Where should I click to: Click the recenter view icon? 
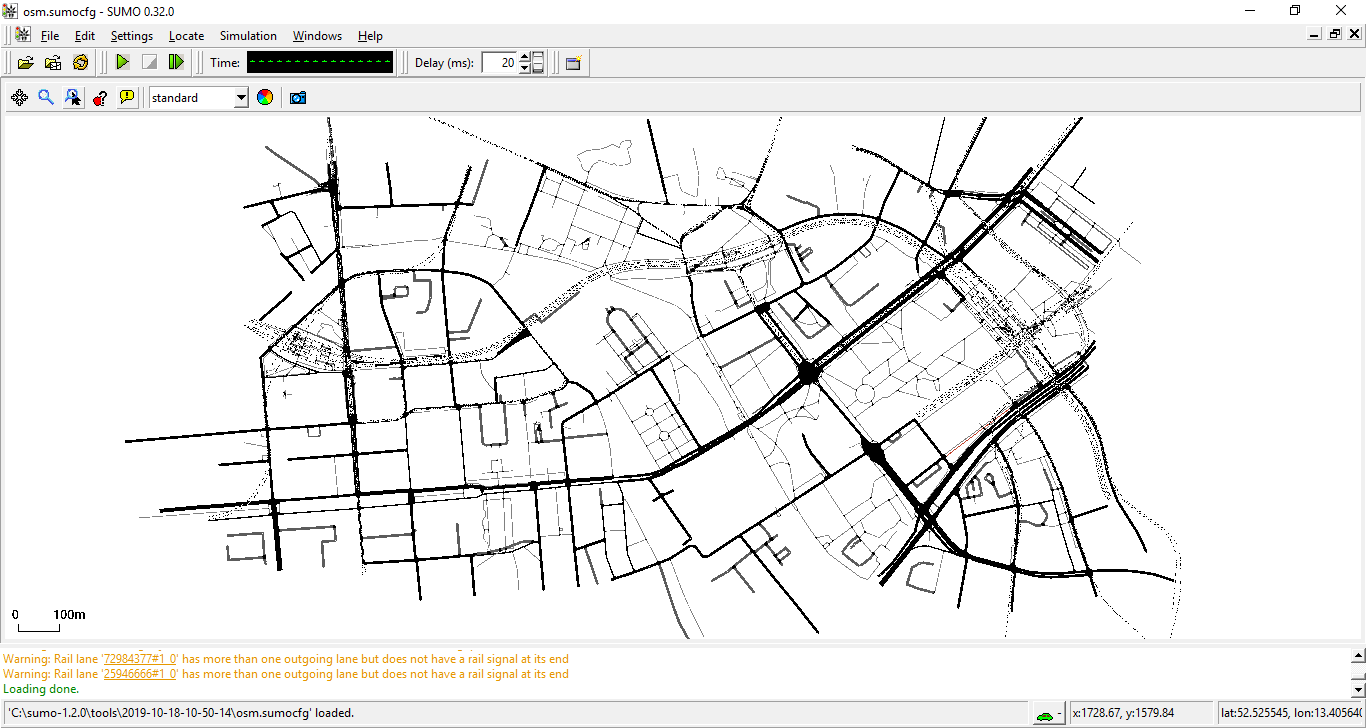(x=19, y=98)
